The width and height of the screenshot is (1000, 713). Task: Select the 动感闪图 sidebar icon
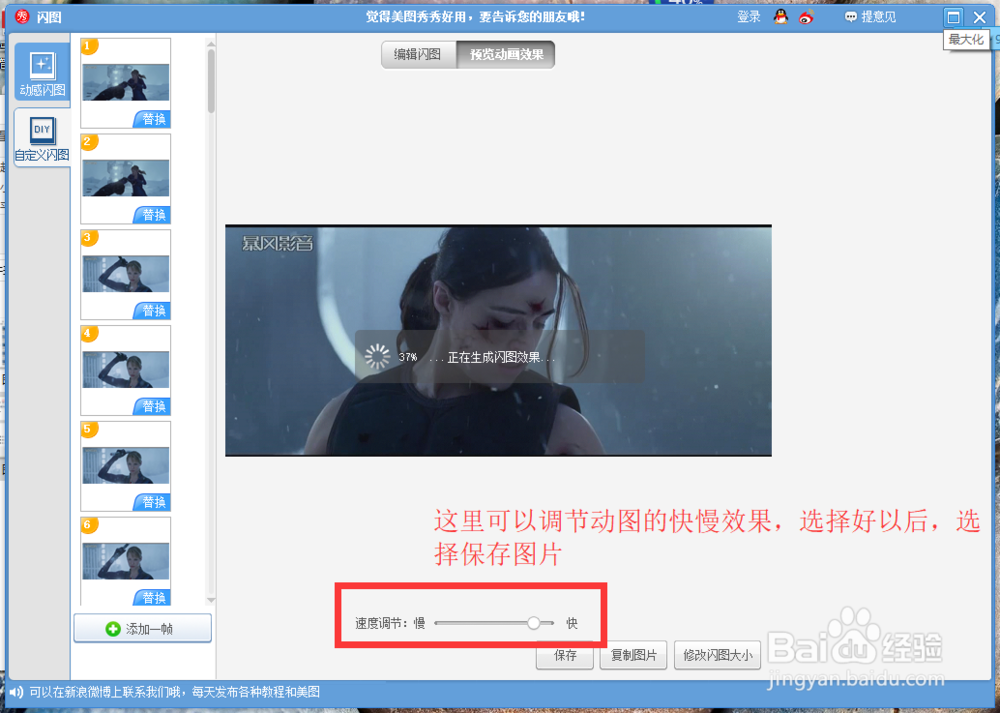point(42,72)
